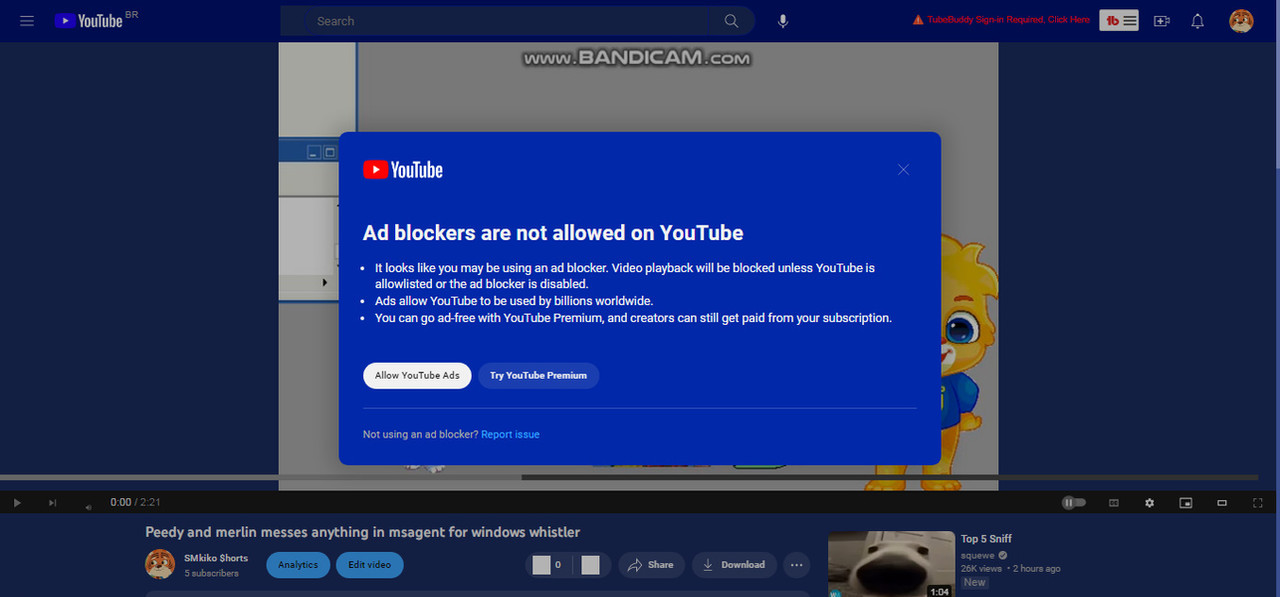
Task: Share the video
Action: coord(651,565)
